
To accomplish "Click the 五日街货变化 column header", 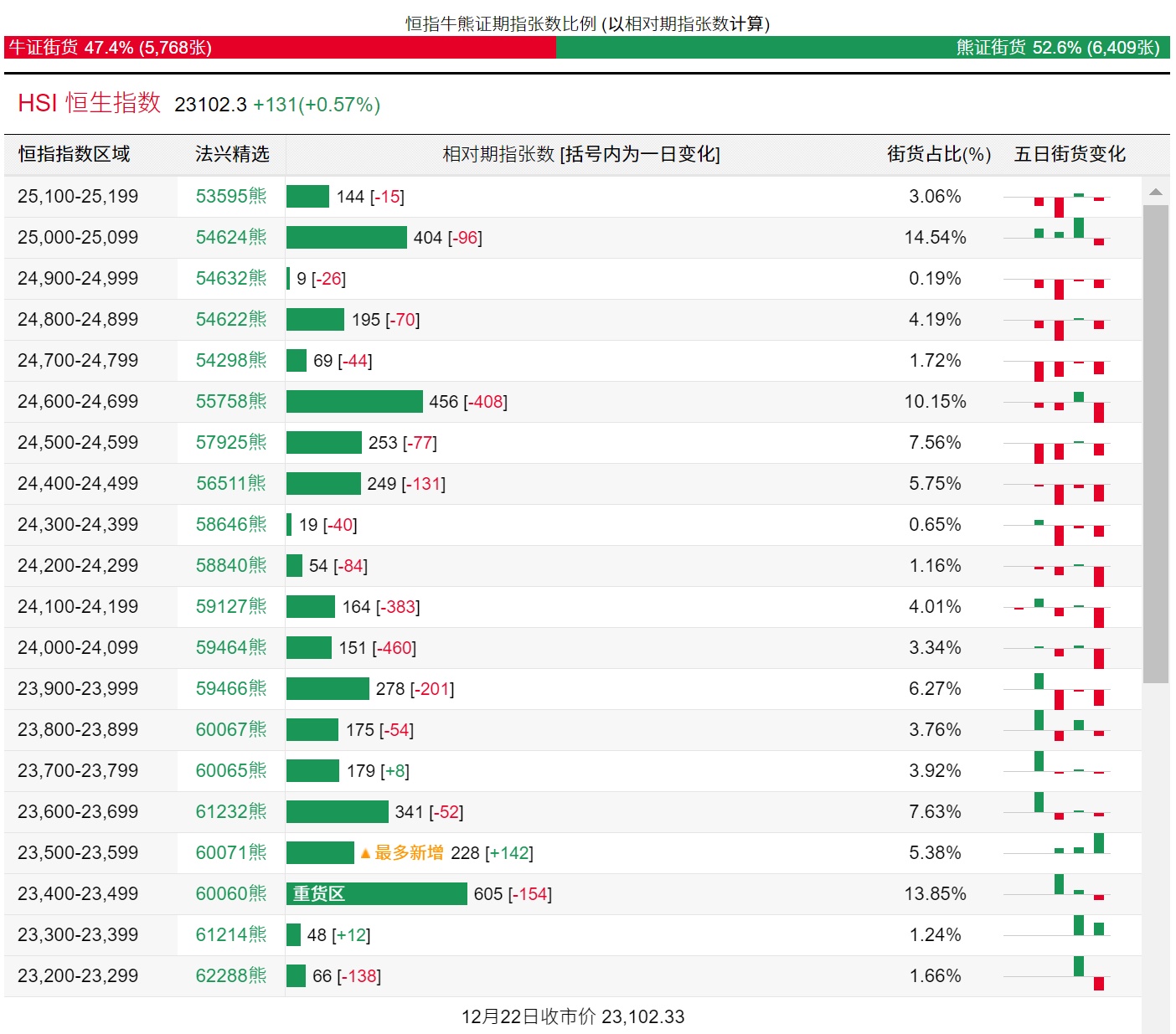I will tap(1070, 154).
